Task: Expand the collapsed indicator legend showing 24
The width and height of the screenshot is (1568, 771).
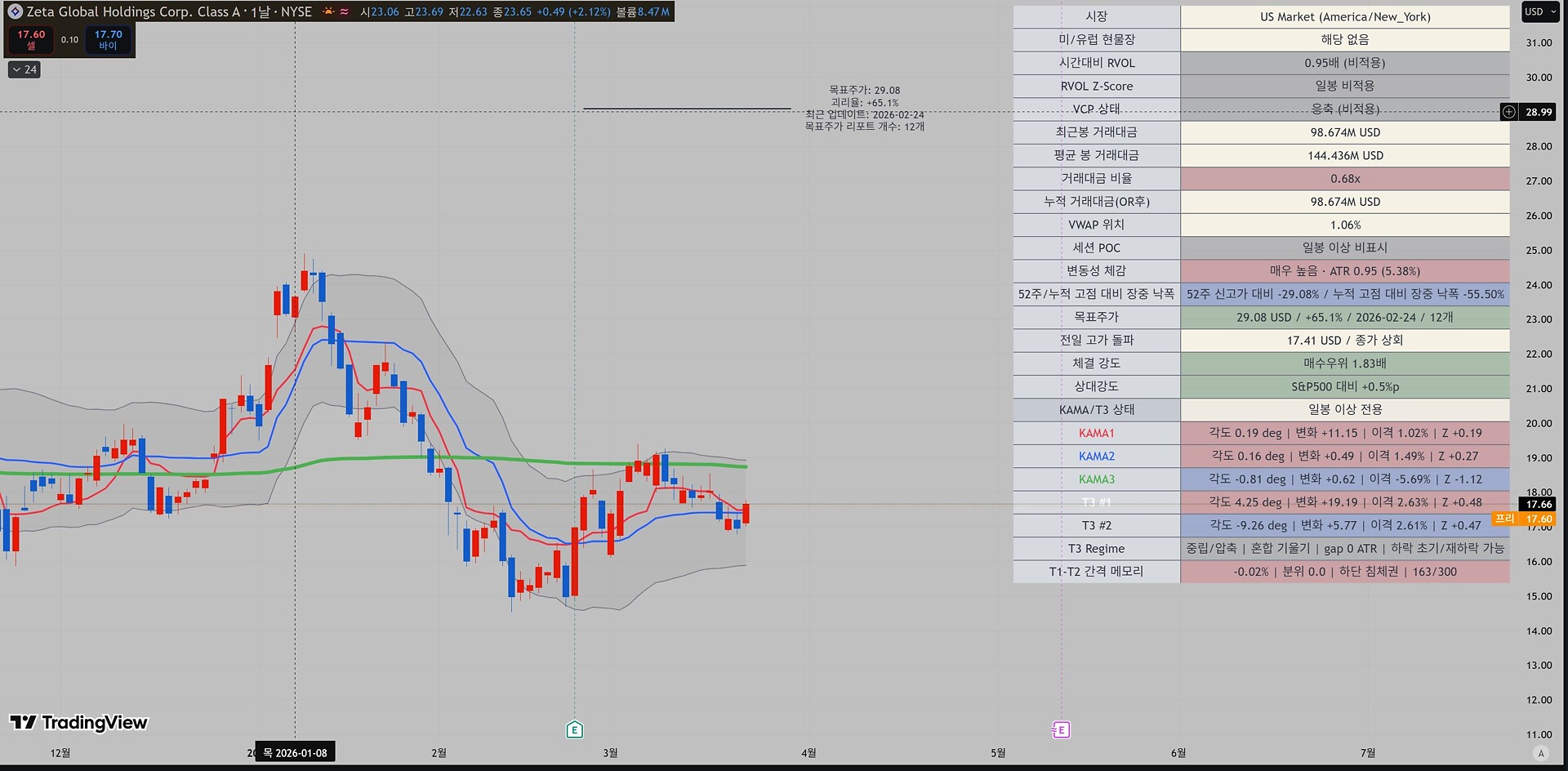Action: [x=24, y=69]
